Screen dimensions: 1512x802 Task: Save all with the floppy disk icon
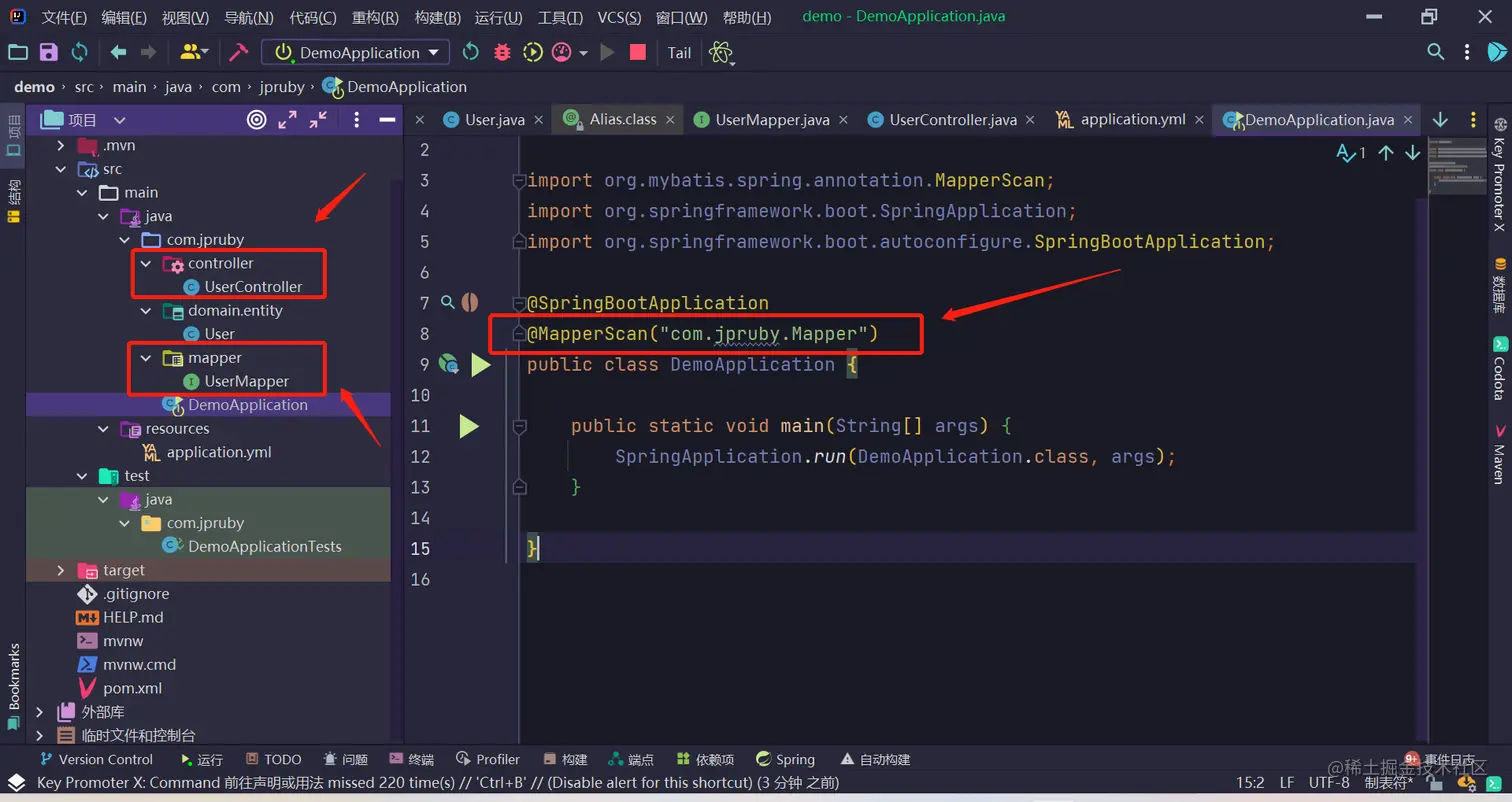pos(48,52)
